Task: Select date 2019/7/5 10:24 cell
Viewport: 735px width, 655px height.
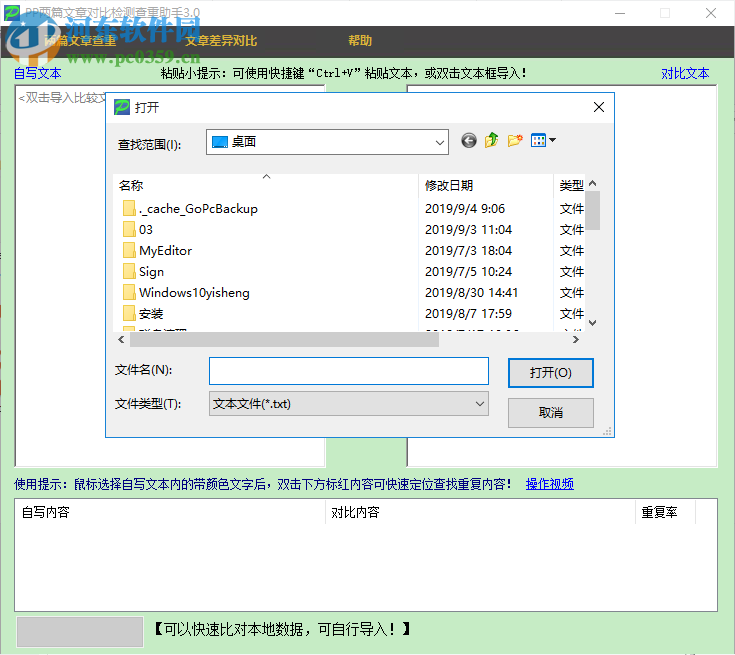Action: pyautogui.click(x=468, y=271)
